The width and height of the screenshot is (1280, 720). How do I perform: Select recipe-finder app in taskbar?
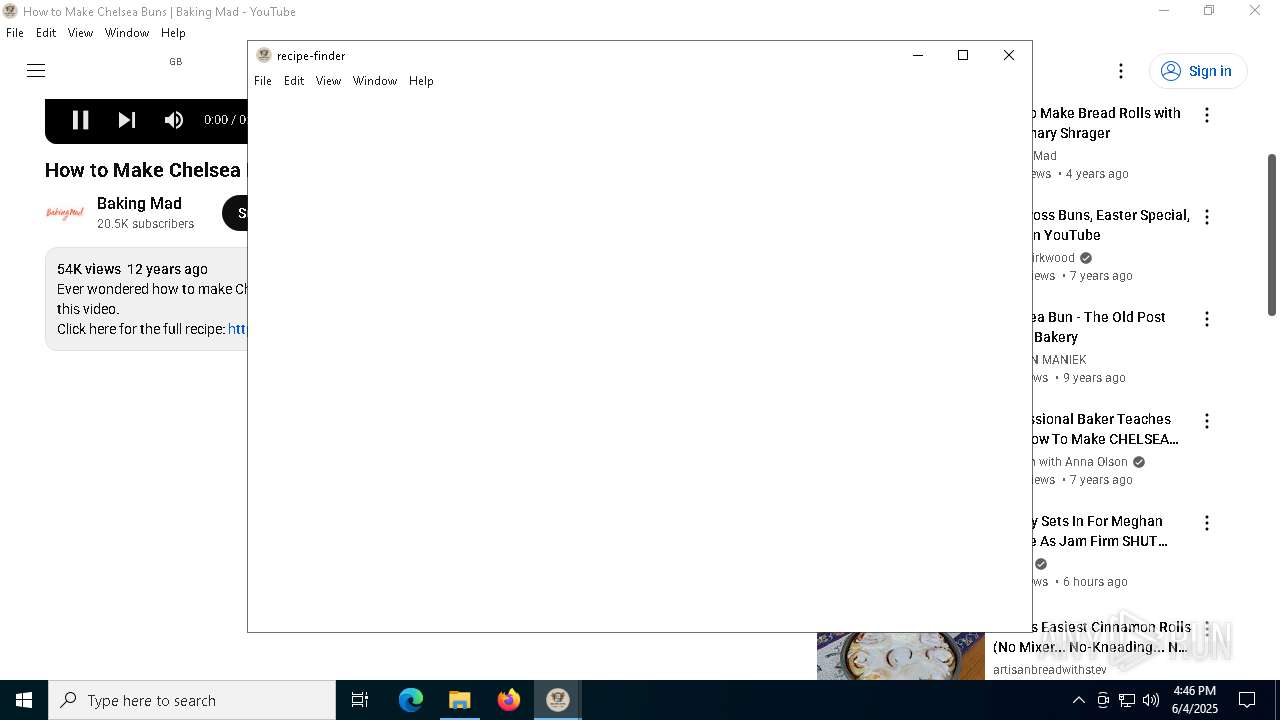[558, 700]
